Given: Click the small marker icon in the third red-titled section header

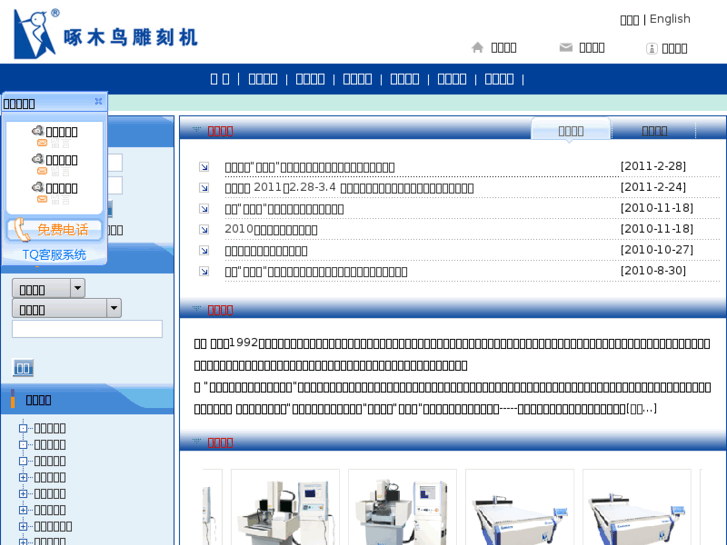Looking at the screenshot, I should pos(197,442).
